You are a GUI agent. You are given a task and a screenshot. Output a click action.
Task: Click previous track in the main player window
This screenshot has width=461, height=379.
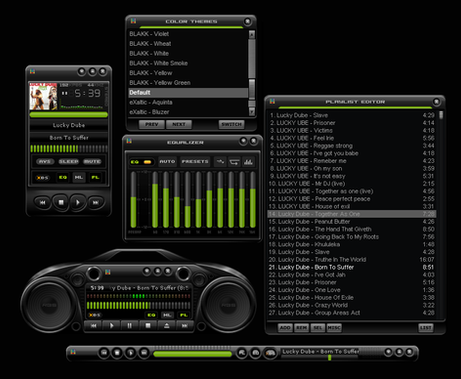(x=42, y=202)
